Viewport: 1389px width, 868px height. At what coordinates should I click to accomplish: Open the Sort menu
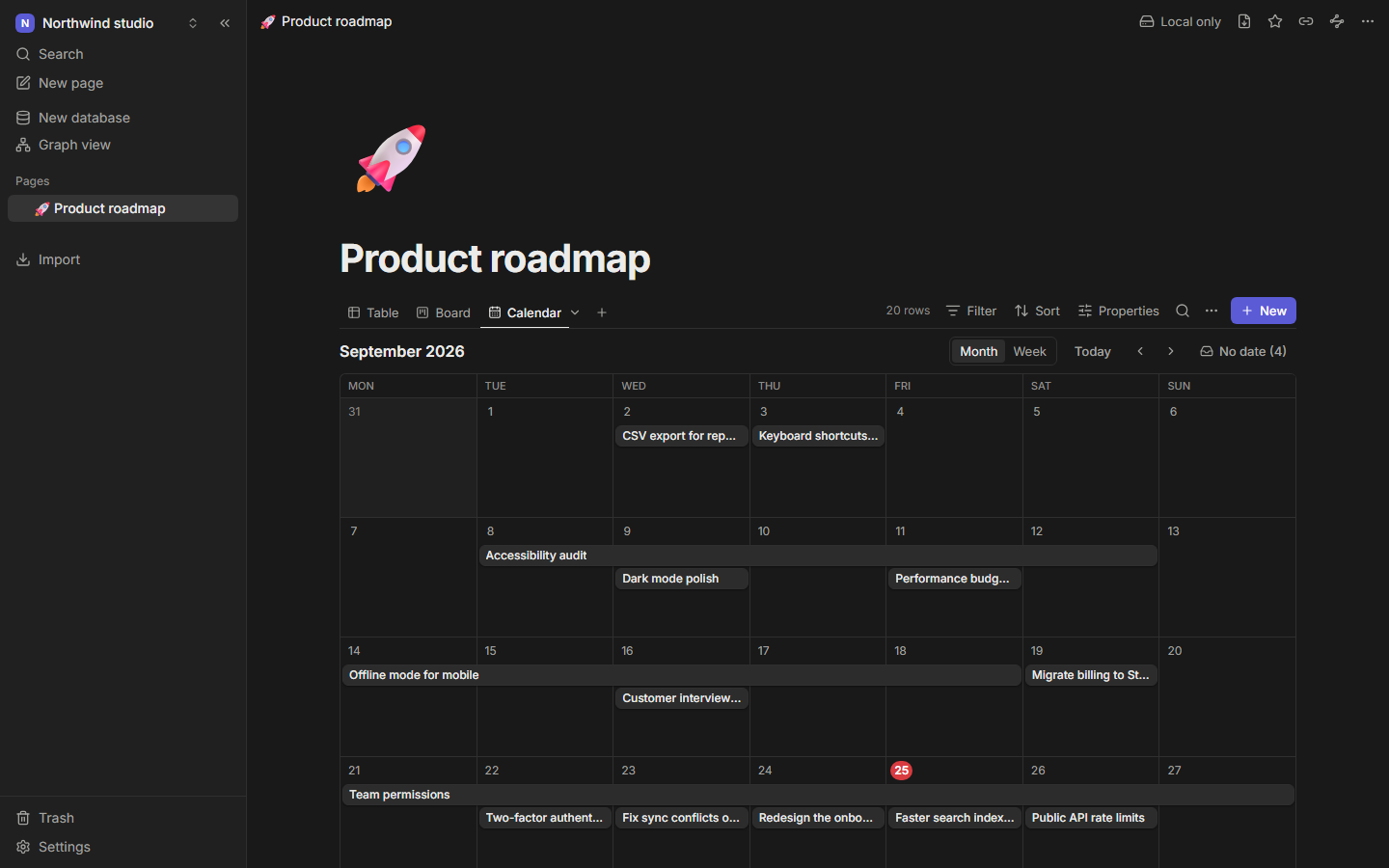(1037, 311)
